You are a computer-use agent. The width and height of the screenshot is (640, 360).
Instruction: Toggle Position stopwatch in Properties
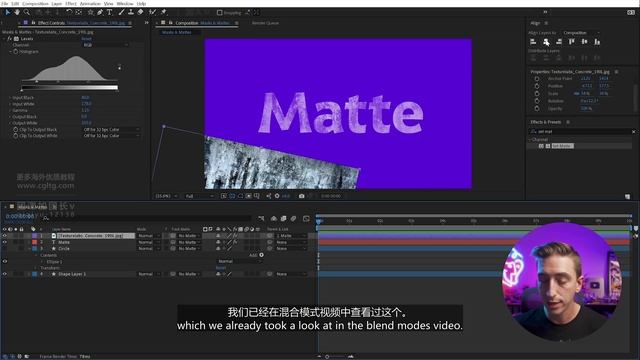pyautogui.click(x=537, y=86)
